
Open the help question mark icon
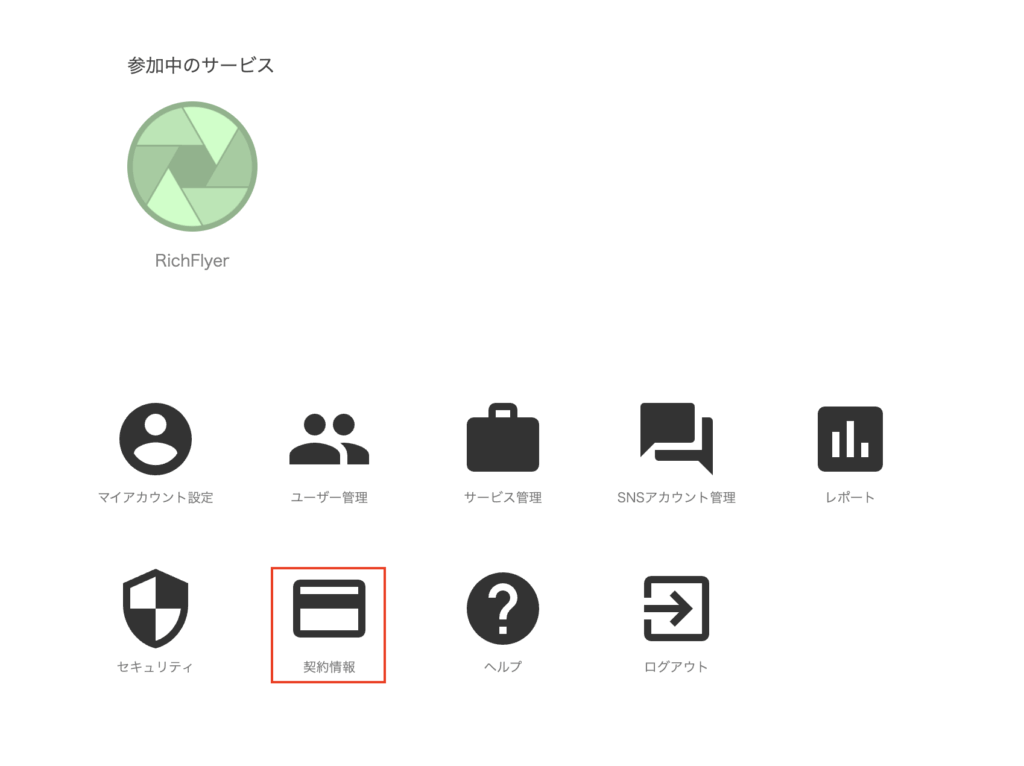pos(503,608)
